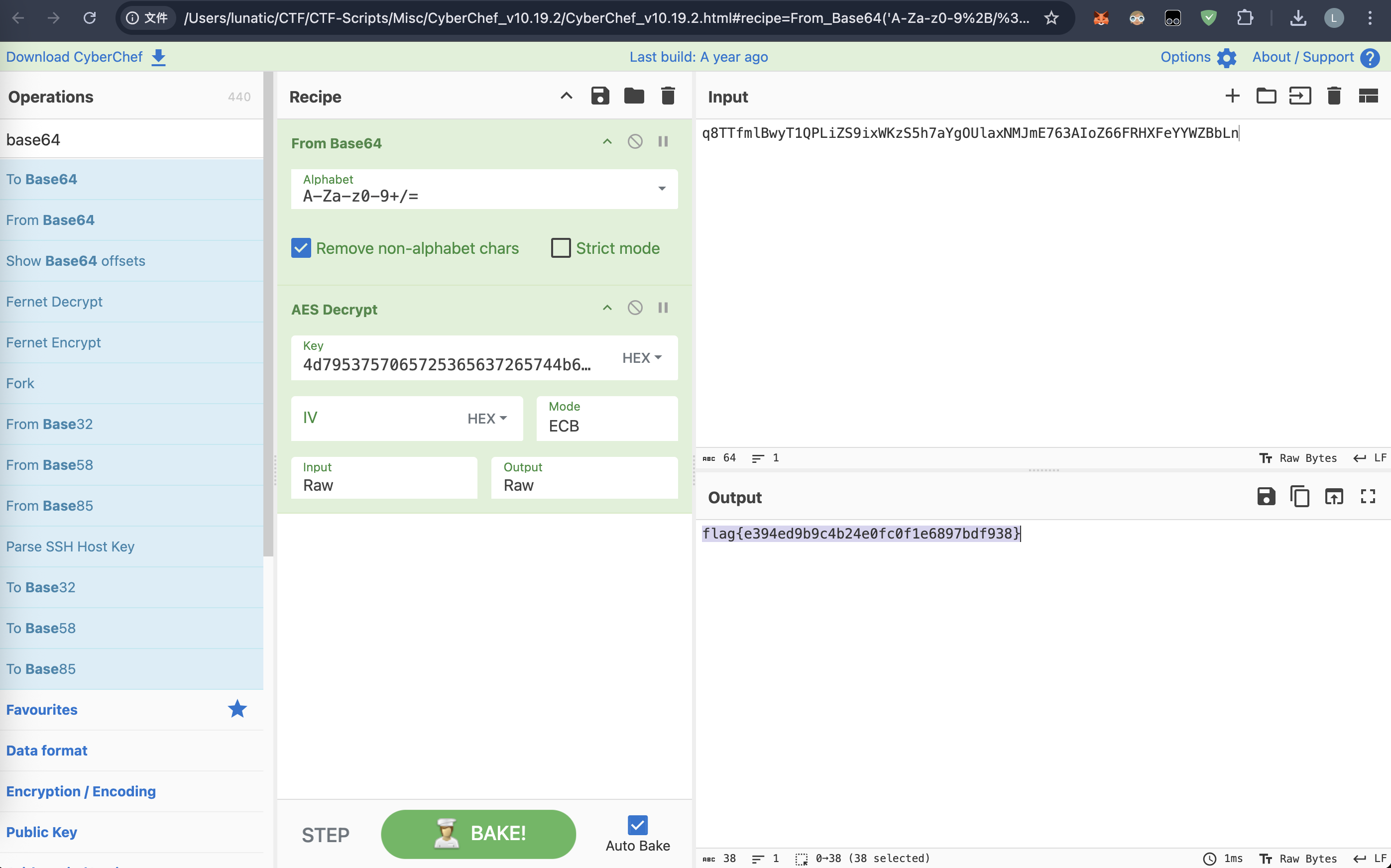
Task: Clear input and output with trash icon
Action: point(1334,96)
